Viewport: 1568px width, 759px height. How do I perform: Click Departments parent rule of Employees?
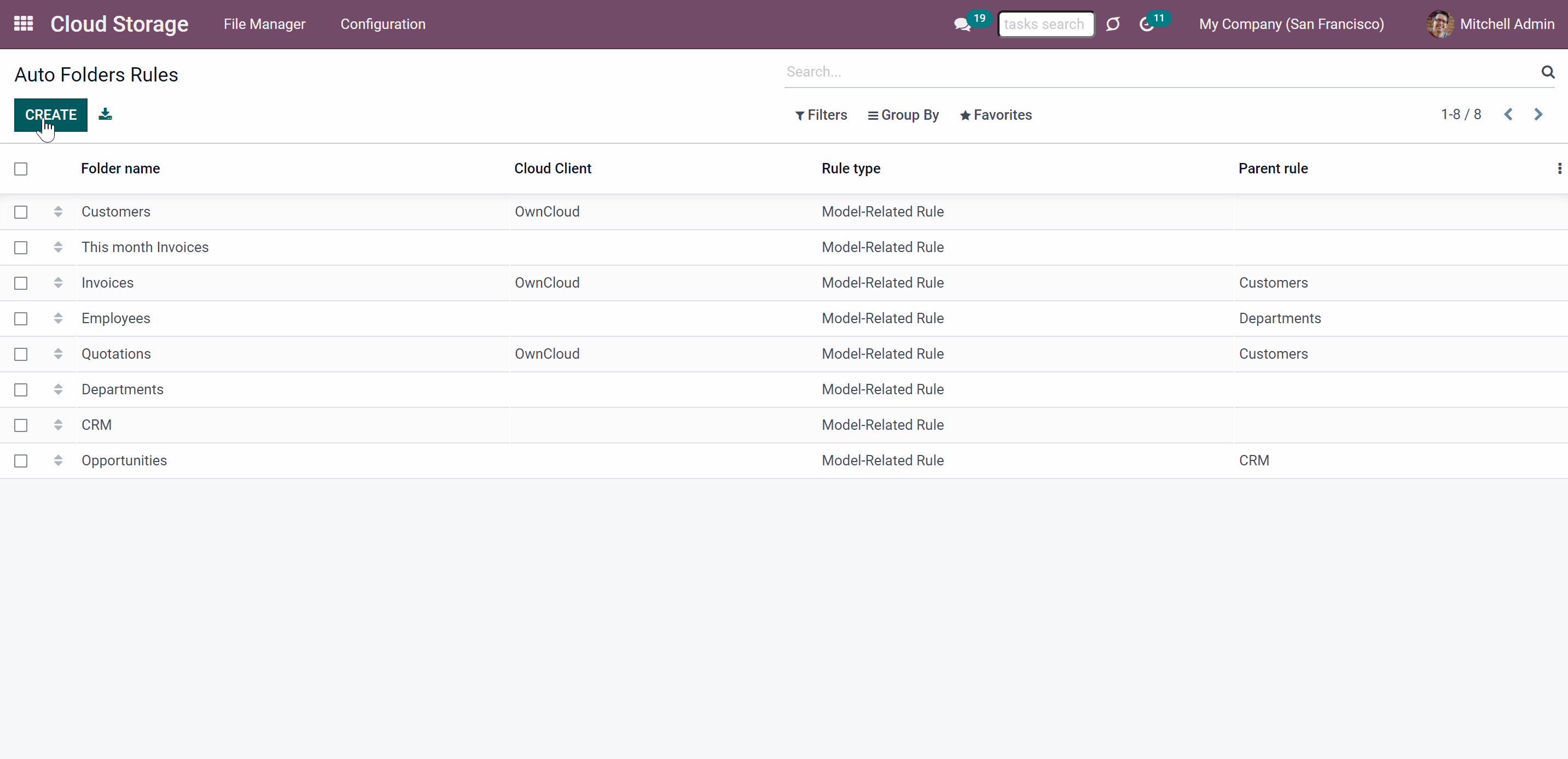[x=1280, y=318]
